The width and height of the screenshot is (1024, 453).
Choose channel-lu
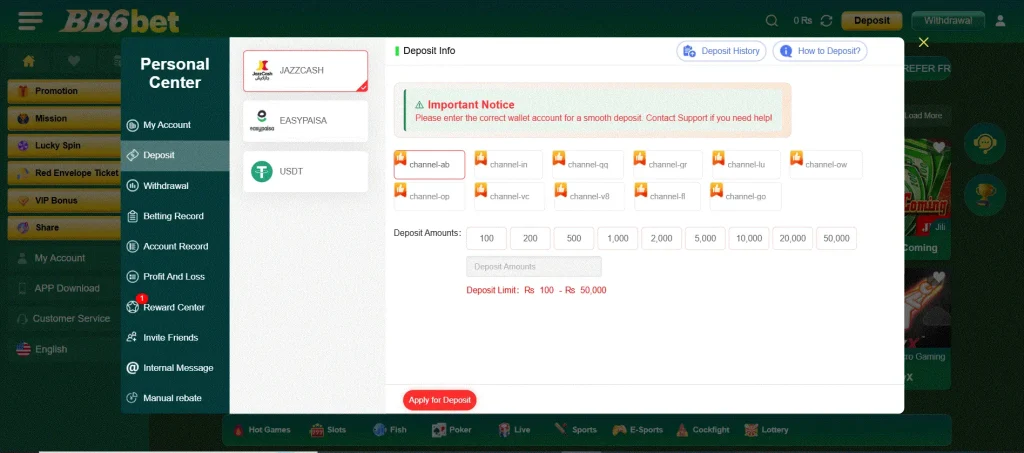[746, 164]
